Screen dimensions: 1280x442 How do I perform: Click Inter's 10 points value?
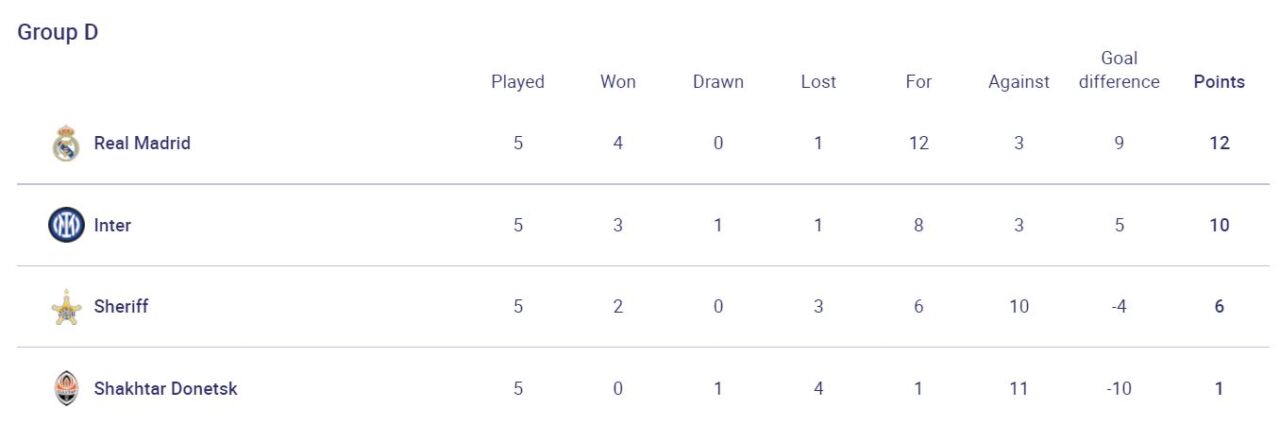[x=1219, y=225]
